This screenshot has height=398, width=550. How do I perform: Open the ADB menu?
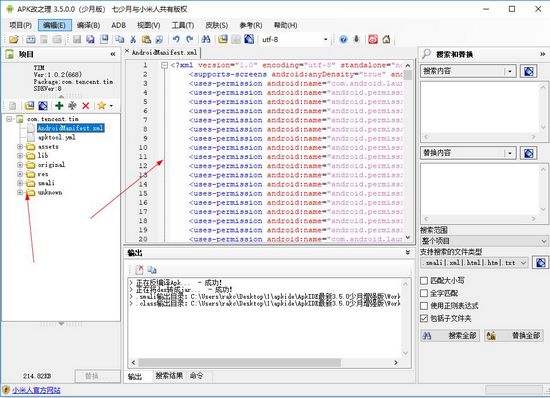(119, 25)
